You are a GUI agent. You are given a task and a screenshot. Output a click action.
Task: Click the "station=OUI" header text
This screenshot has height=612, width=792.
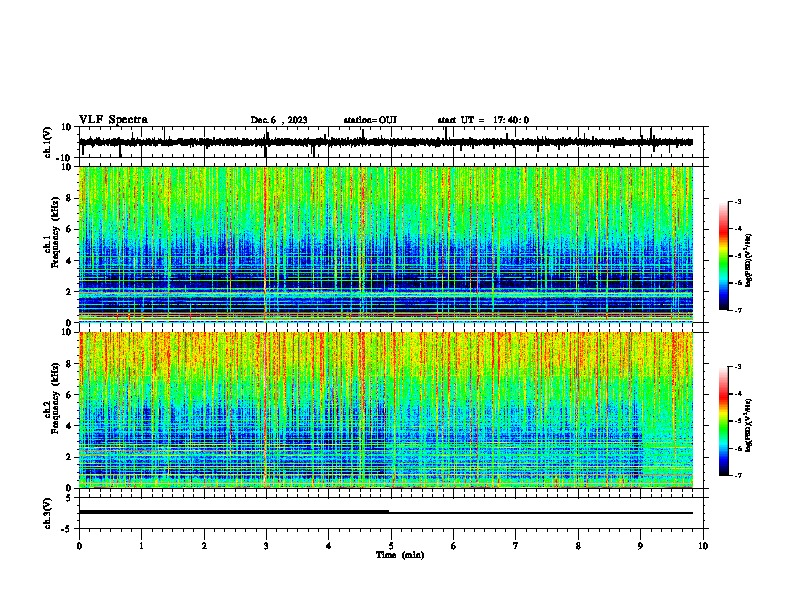(370, 120)
